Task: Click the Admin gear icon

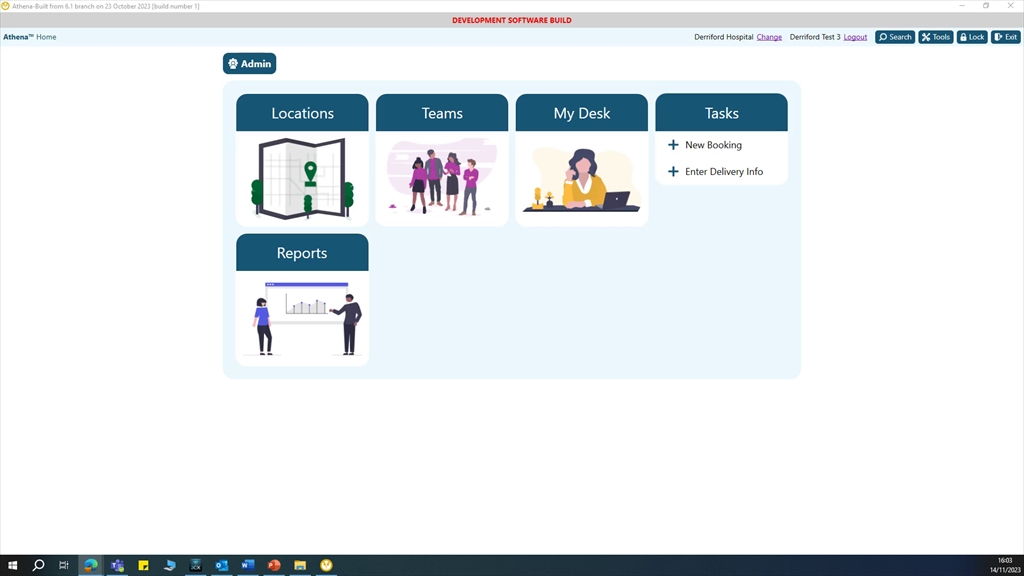Action: pyautogui.click(x=233, y=63)
